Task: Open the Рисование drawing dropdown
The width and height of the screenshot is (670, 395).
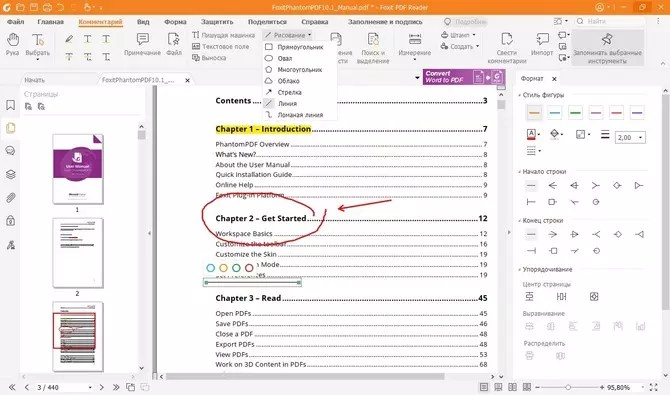Action: (288, 35)
